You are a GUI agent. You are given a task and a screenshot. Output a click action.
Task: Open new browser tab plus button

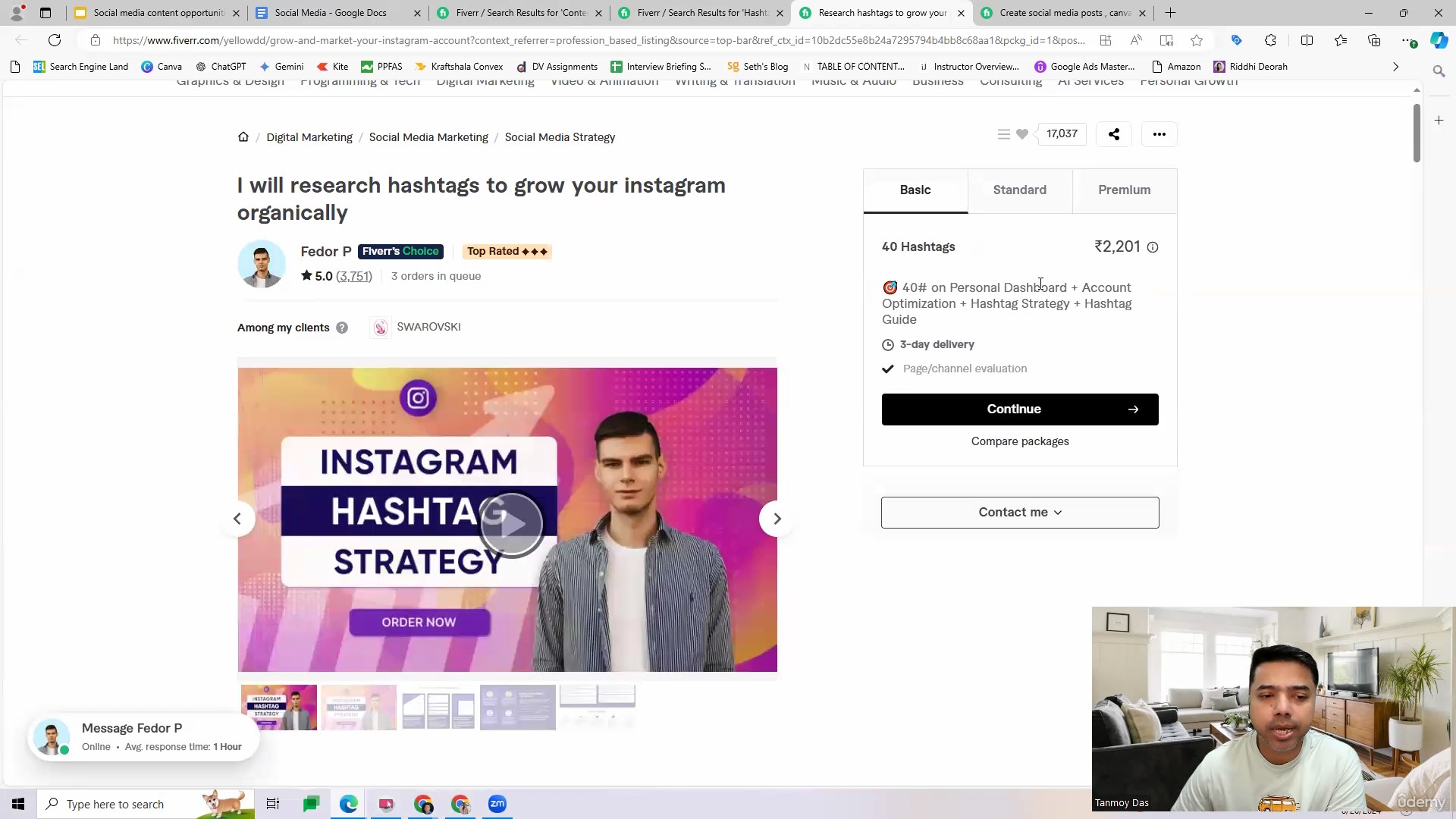[x=1170, y=13]
